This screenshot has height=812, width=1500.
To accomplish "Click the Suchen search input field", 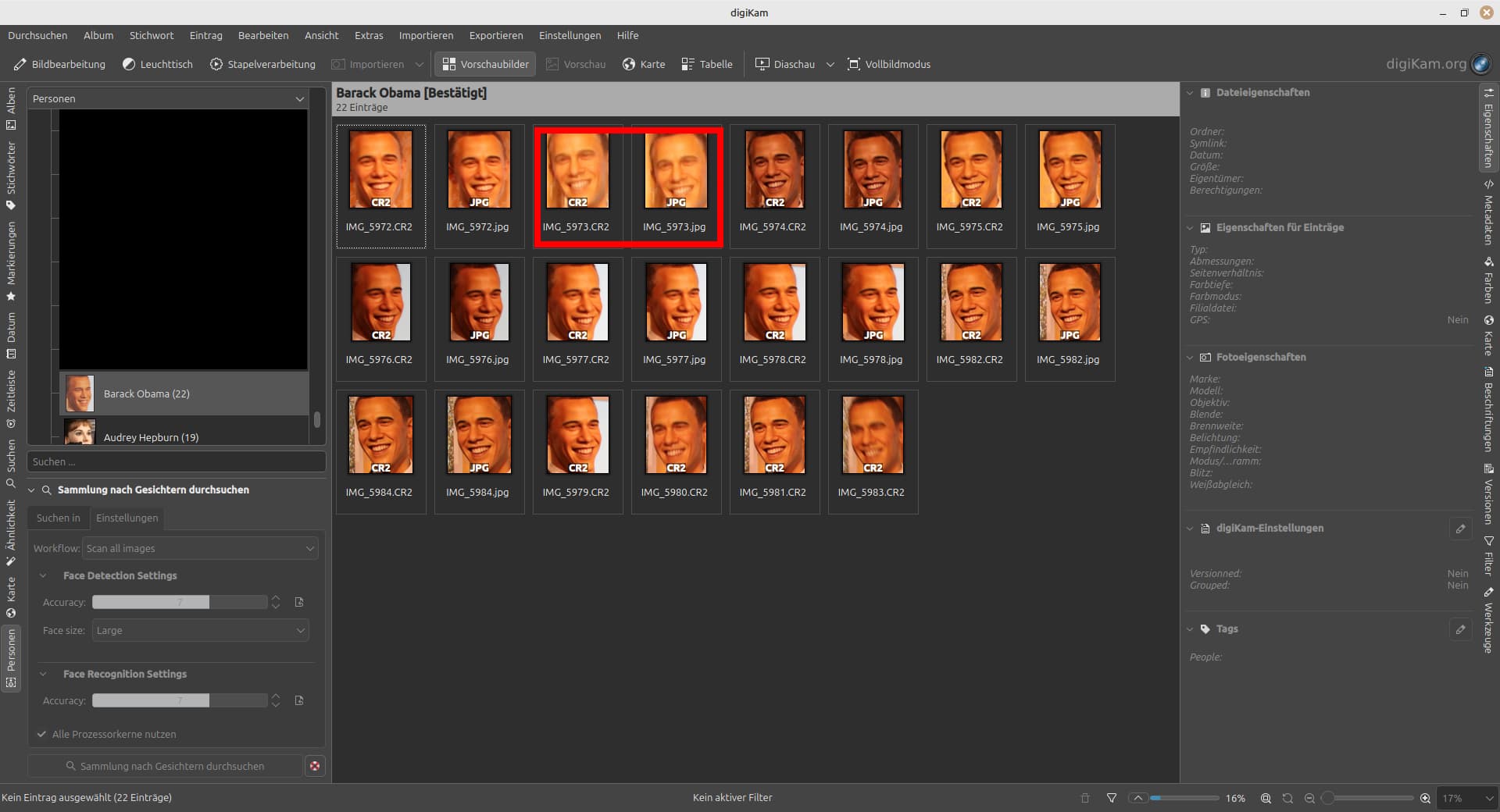I will click(177, 461).
